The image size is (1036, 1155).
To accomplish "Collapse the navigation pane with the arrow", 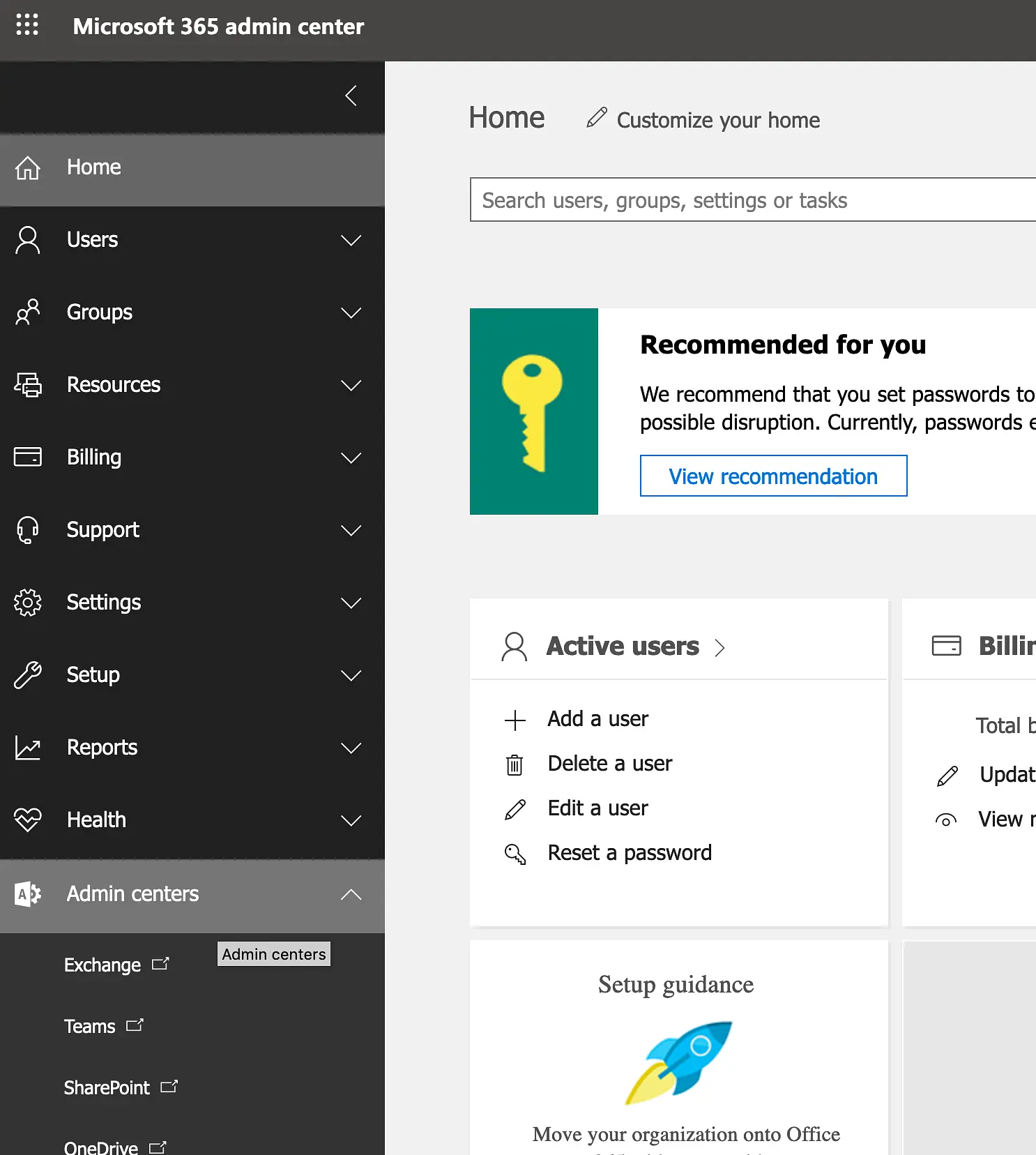I will point(351,96).
